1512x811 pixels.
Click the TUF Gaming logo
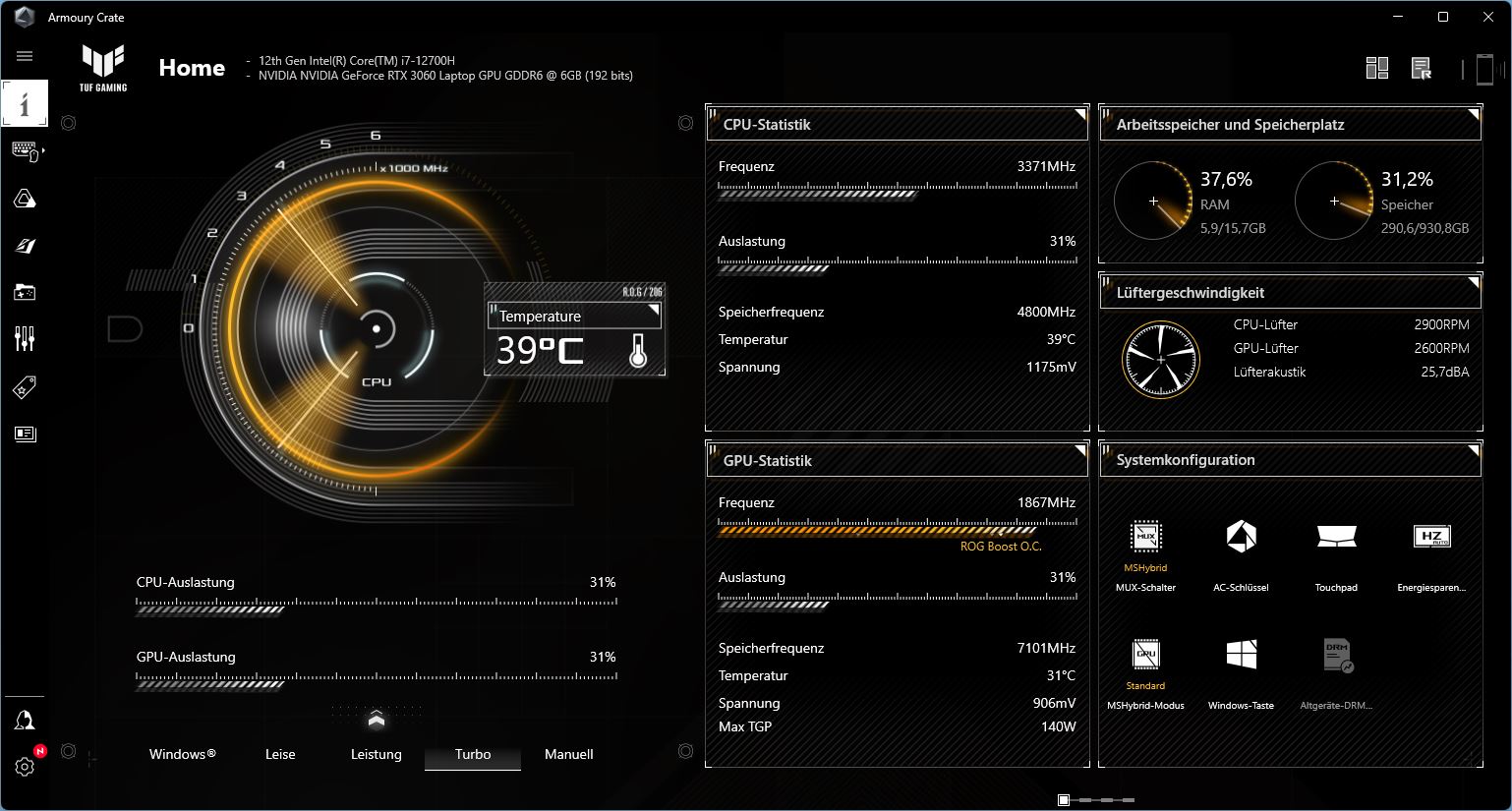click(103, 69)
